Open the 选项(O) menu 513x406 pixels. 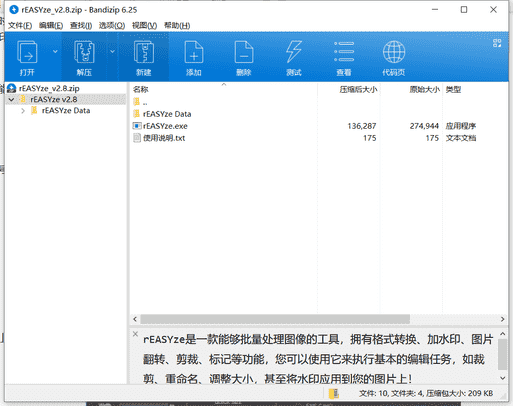coord(112,26)
